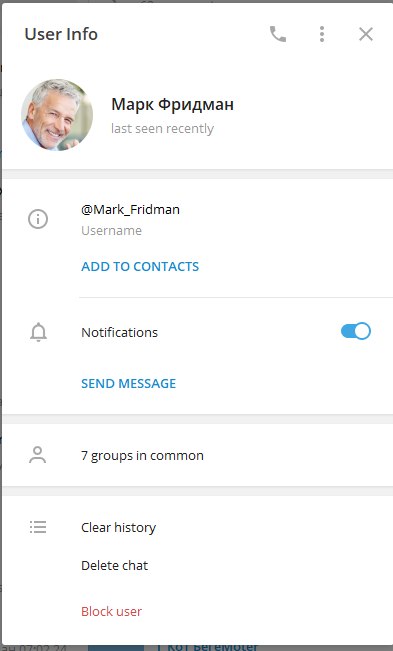Start a voice call with the phone icon
393x651 pixels.
click(x=278, y=34)
